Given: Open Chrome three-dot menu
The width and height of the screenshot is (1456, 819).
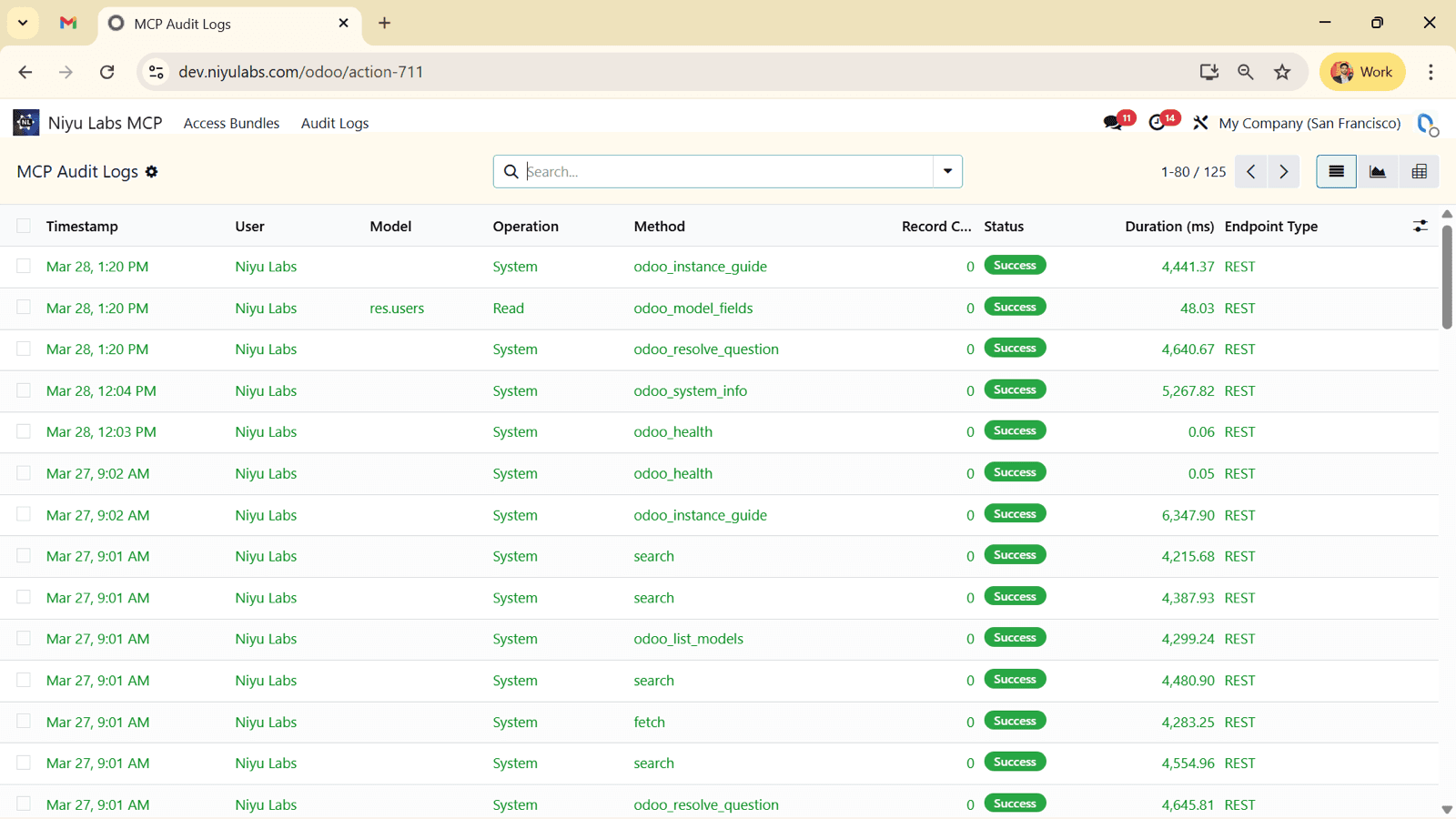Looking at the screenshot, I should [1431, 72].
